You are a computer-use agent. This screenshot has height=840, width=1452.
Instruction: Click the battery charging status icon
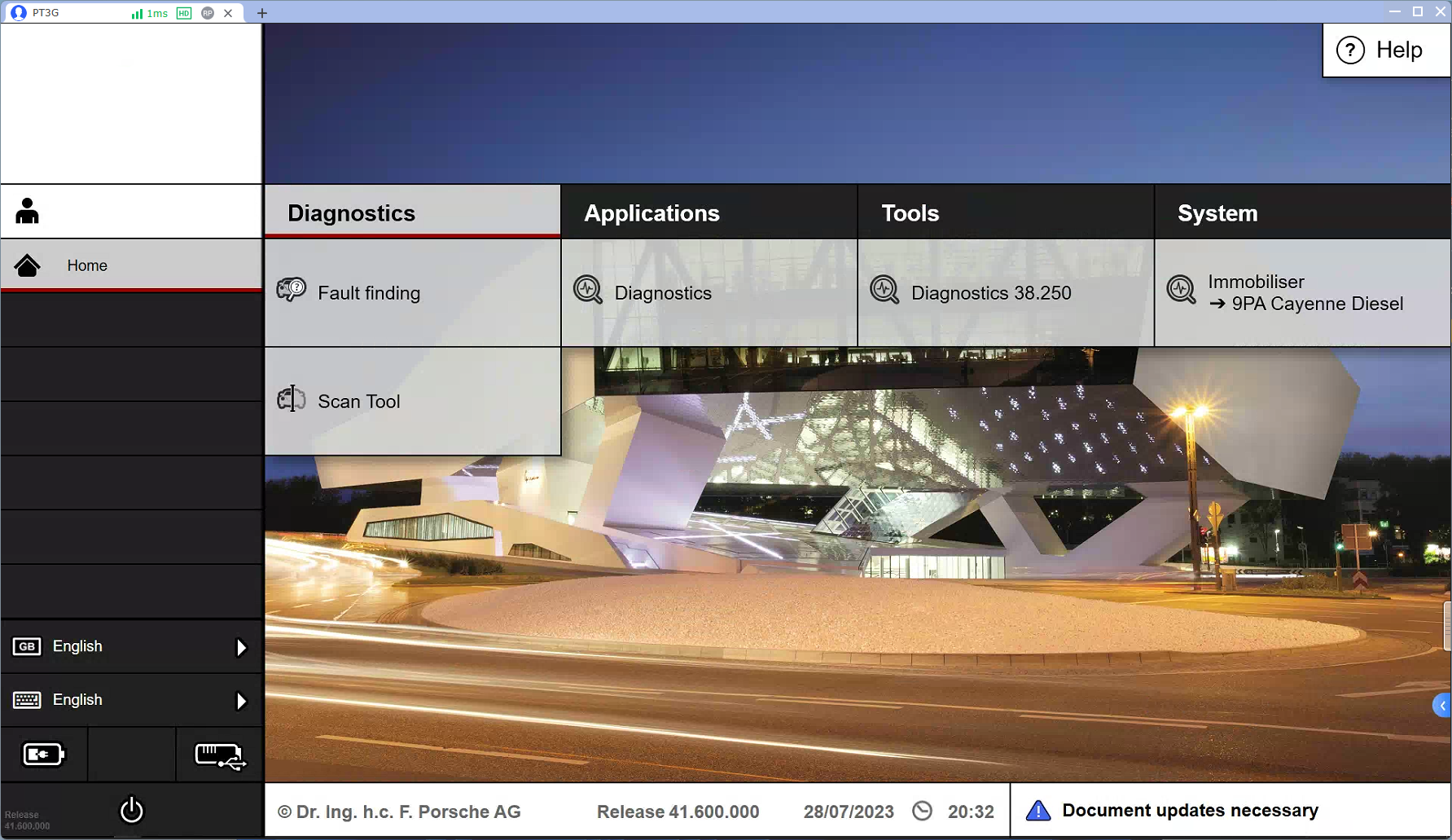[43, 755]
